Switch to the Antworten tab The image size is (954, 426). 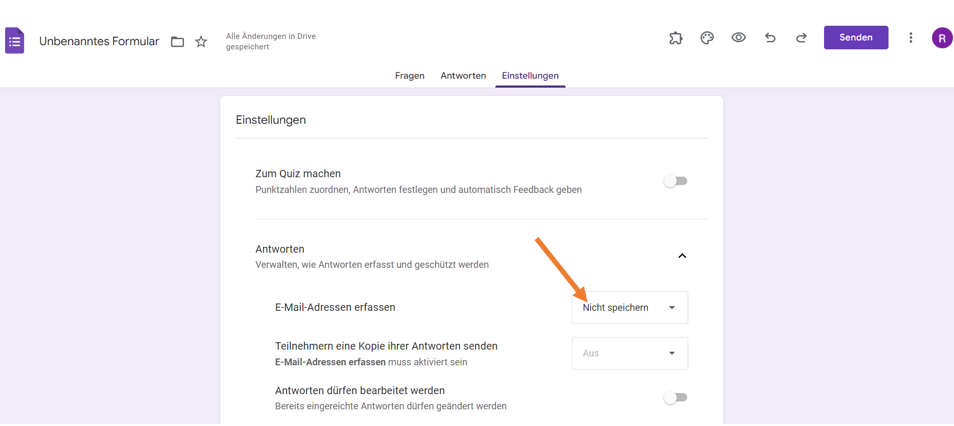(463, 76)
